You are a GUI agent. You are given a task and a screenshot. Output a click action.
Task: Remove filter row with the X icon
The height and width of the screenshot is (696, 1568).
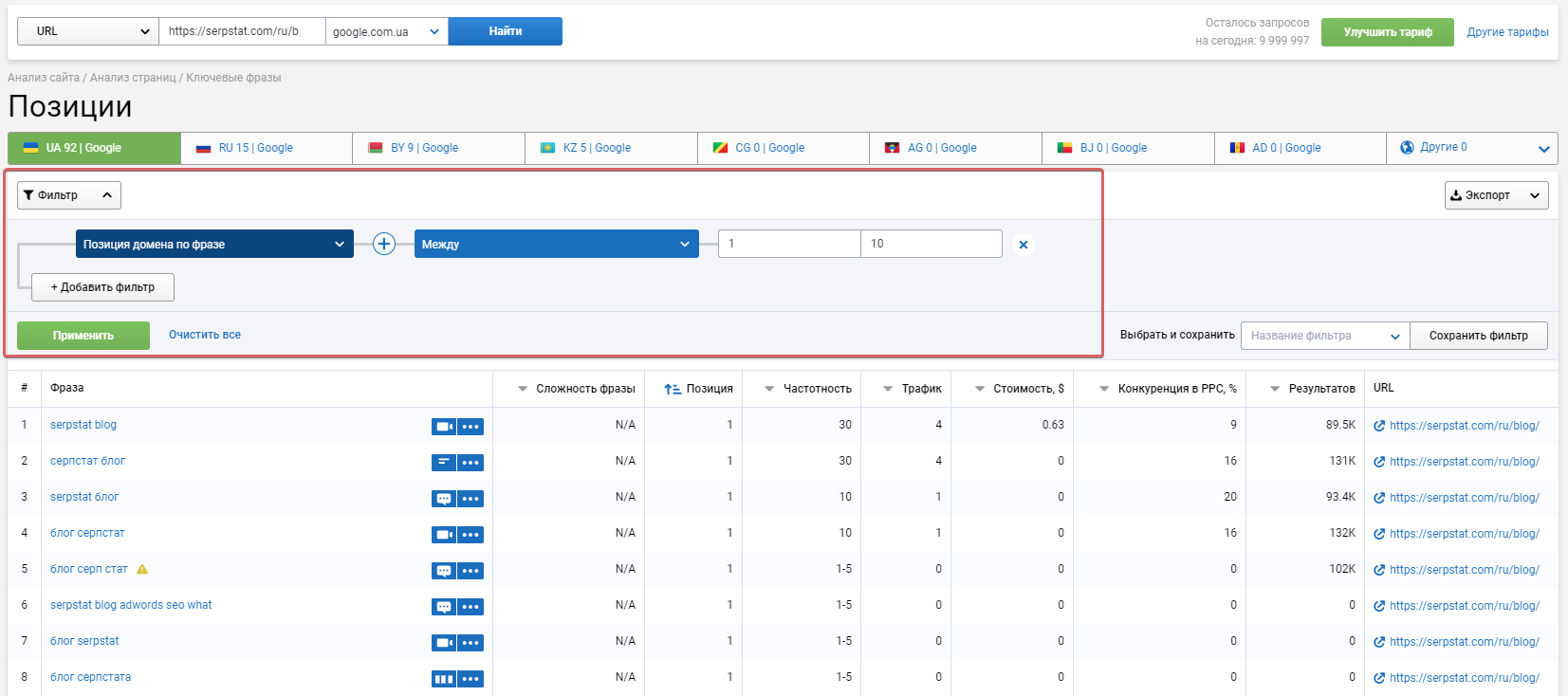pyautogui.click(x=1024, y=245)
